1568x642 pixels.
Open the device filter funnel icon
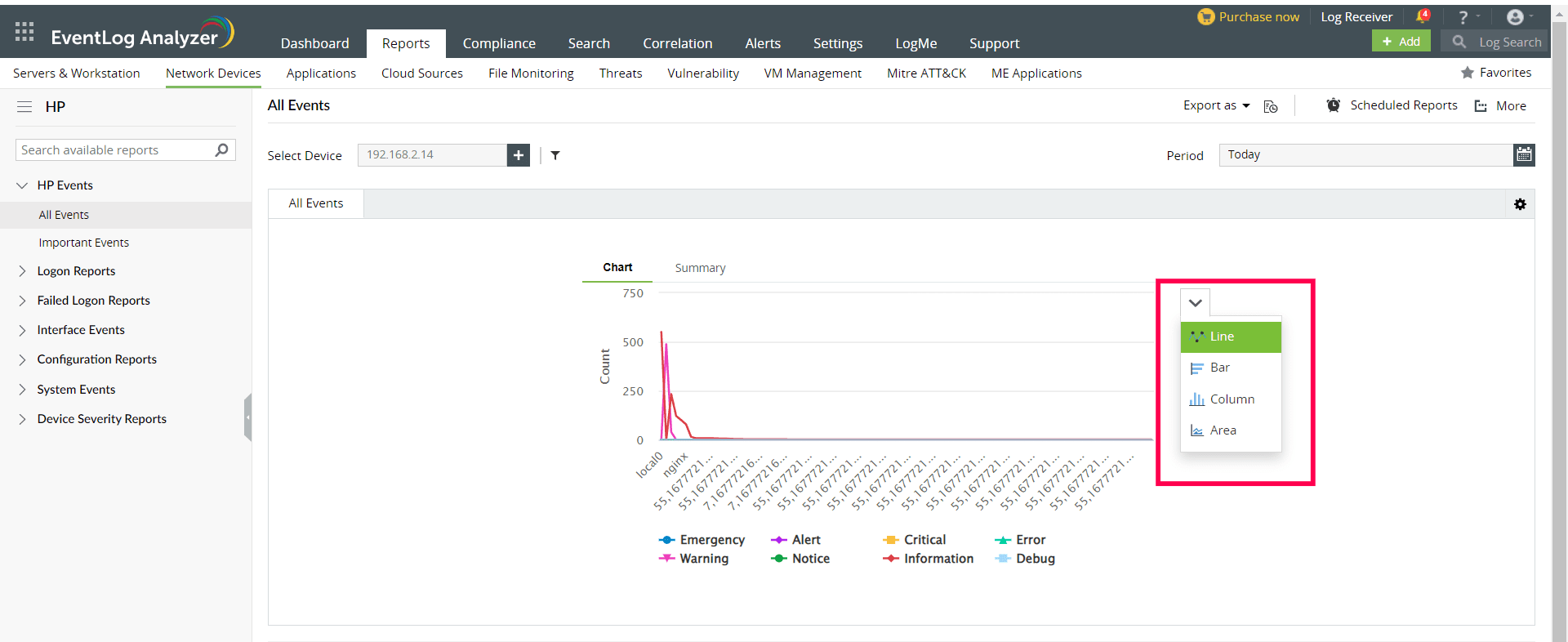coord(555,155)
